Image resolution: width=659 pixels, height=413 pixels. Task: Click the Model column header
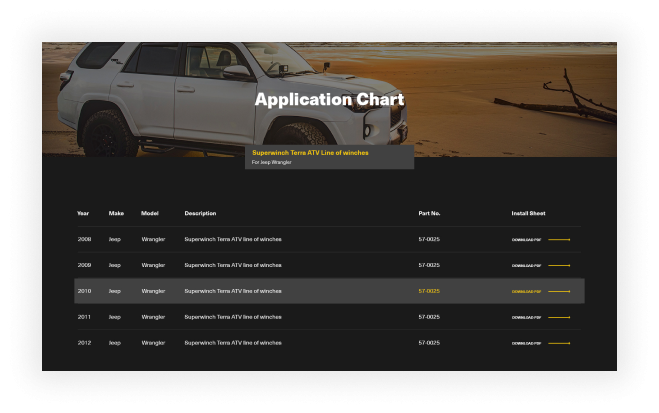point(150,213)
